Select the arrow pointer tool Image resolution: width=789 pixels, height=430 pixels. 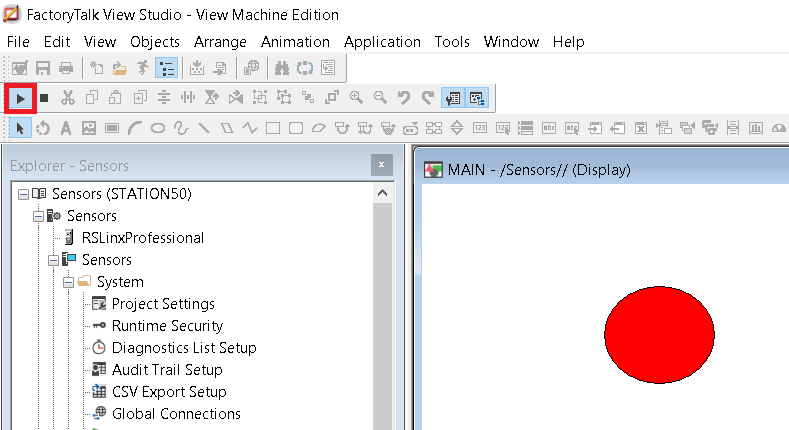(x=20, y=128)
